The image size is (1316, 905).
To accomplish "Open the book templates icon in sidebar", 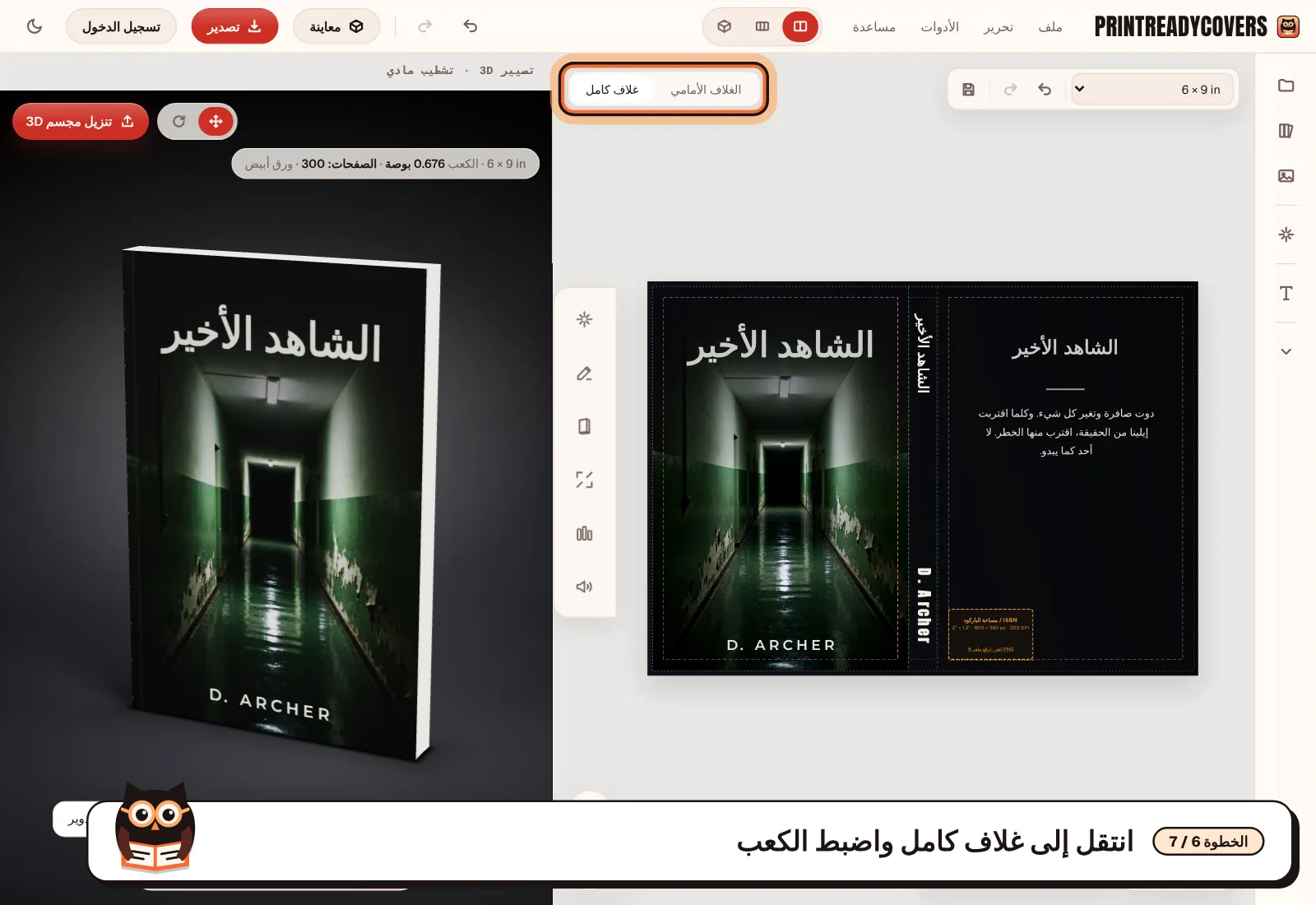I will pos(1286,131).
